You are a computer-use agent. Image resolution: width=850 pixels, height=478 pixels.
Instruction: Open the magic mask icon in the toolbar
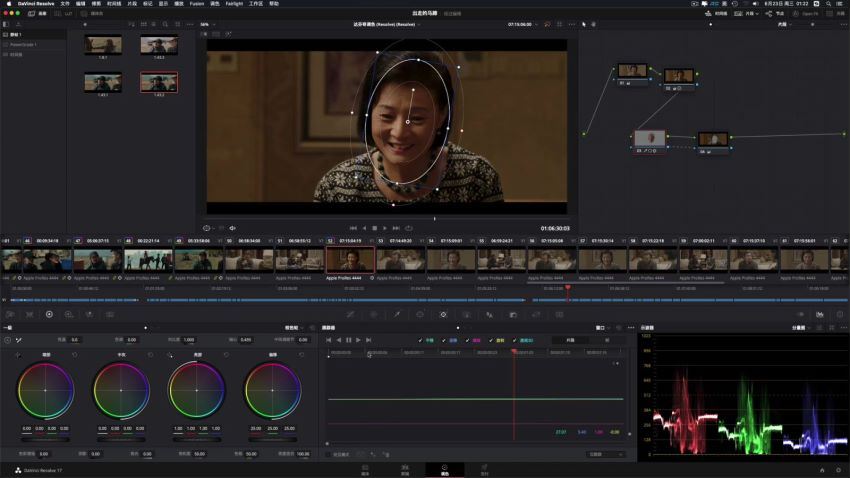(466, 314)
